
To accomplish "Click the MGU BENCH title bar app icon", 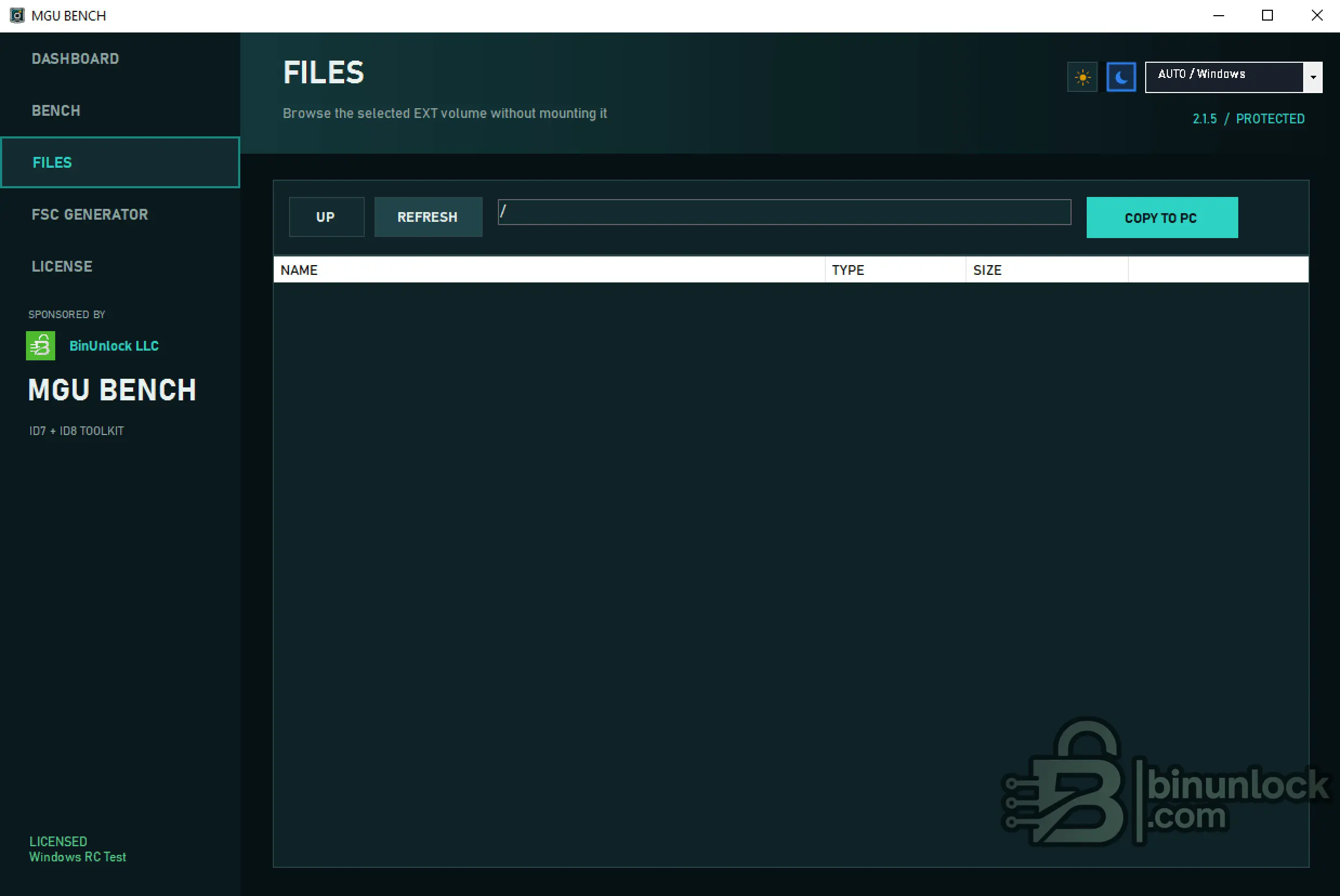I will tap(17, 16).
